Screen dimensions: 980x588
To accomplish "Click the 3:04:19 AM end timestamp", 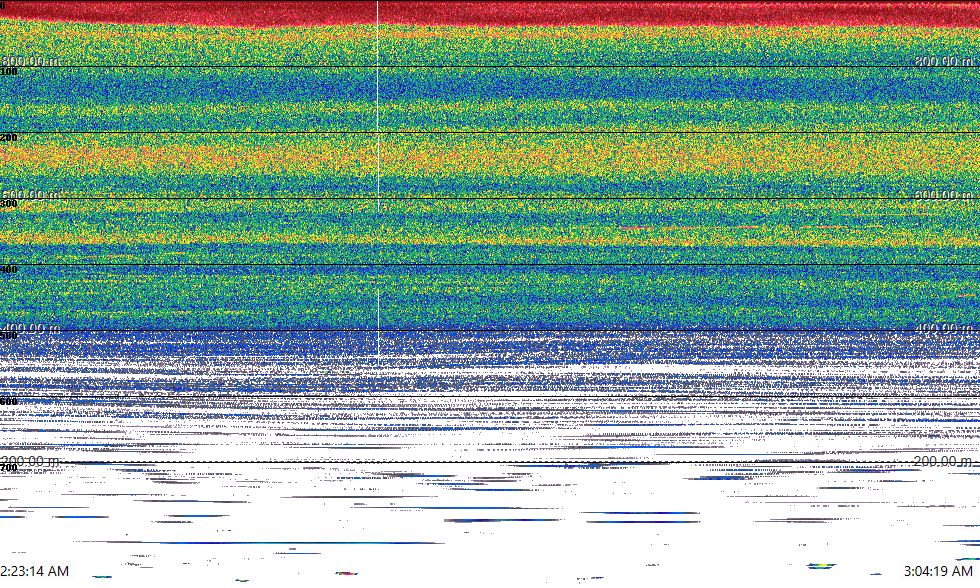I will pyautogui.click(x=938, y=571).
